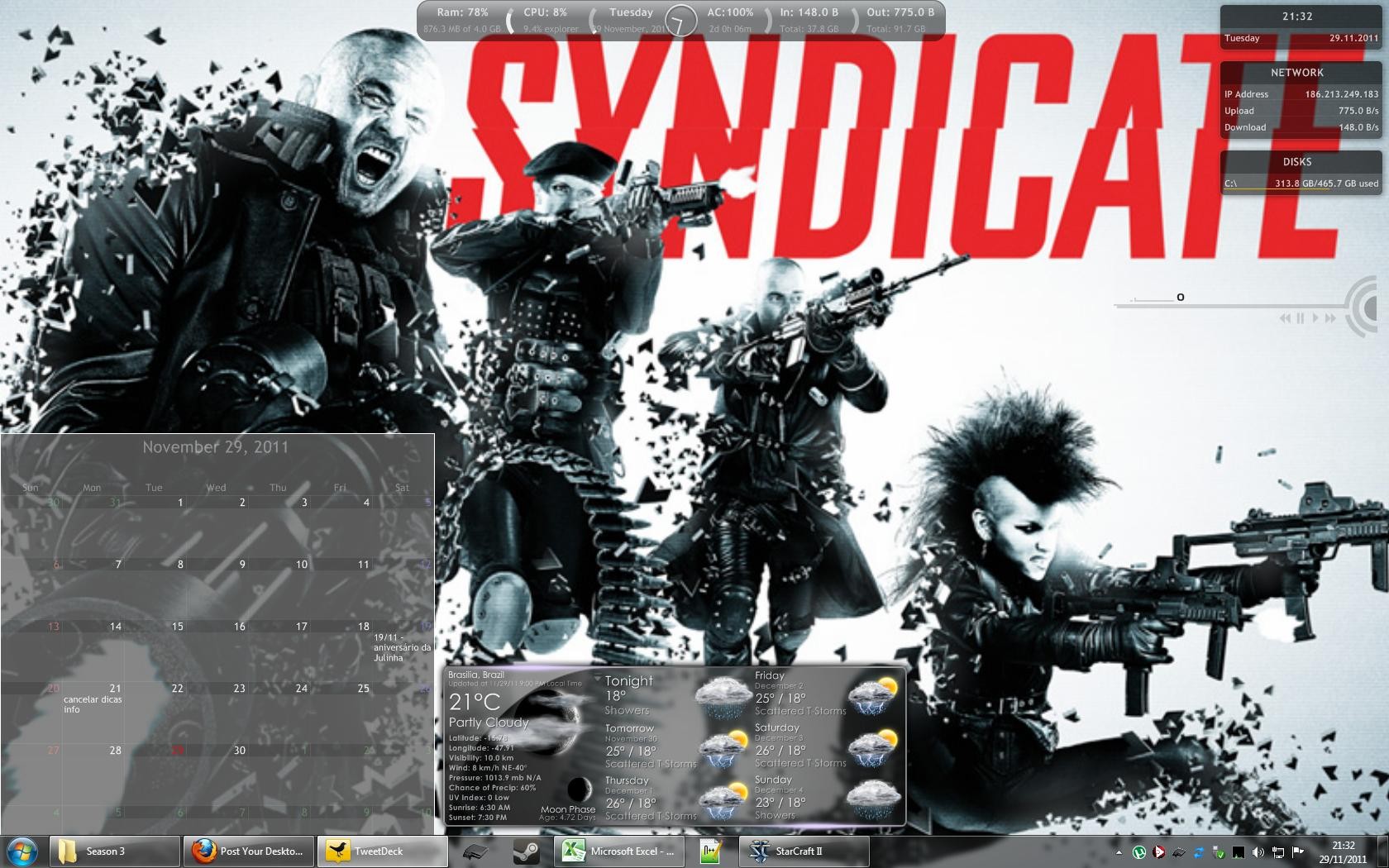Rewind track in desktop music player
The image size is (1389, 868).
point(1285,318)
